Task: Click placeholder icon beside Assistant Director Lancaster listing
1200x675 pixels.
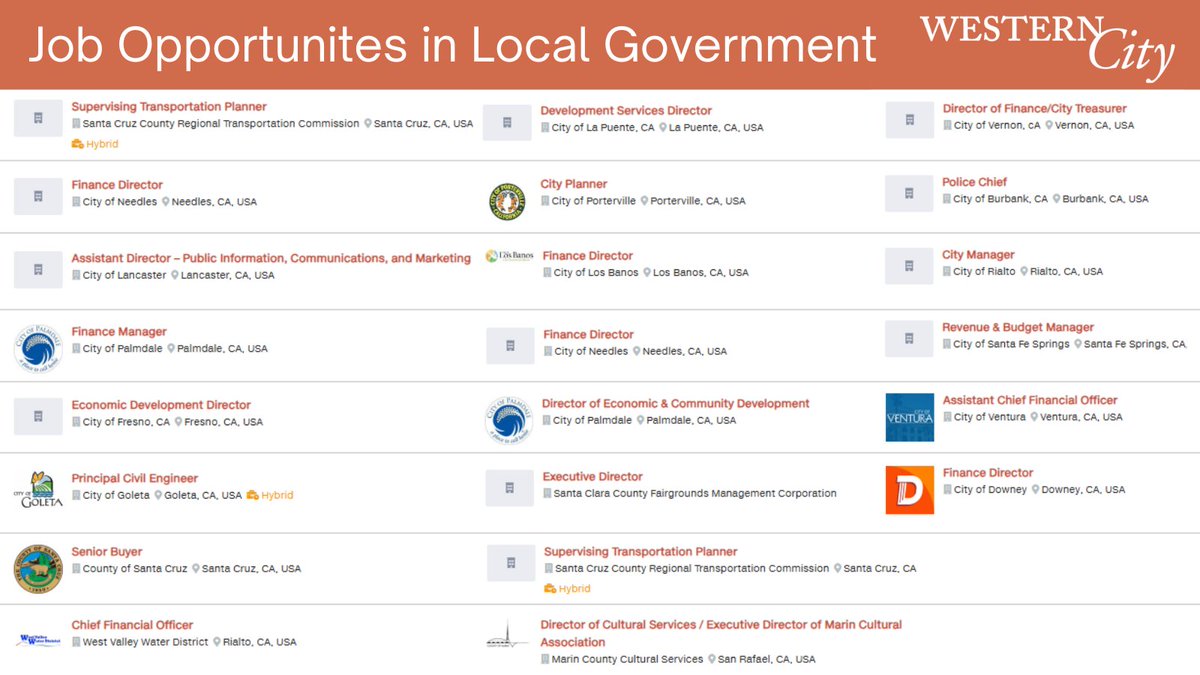Action: coord(38,270)
